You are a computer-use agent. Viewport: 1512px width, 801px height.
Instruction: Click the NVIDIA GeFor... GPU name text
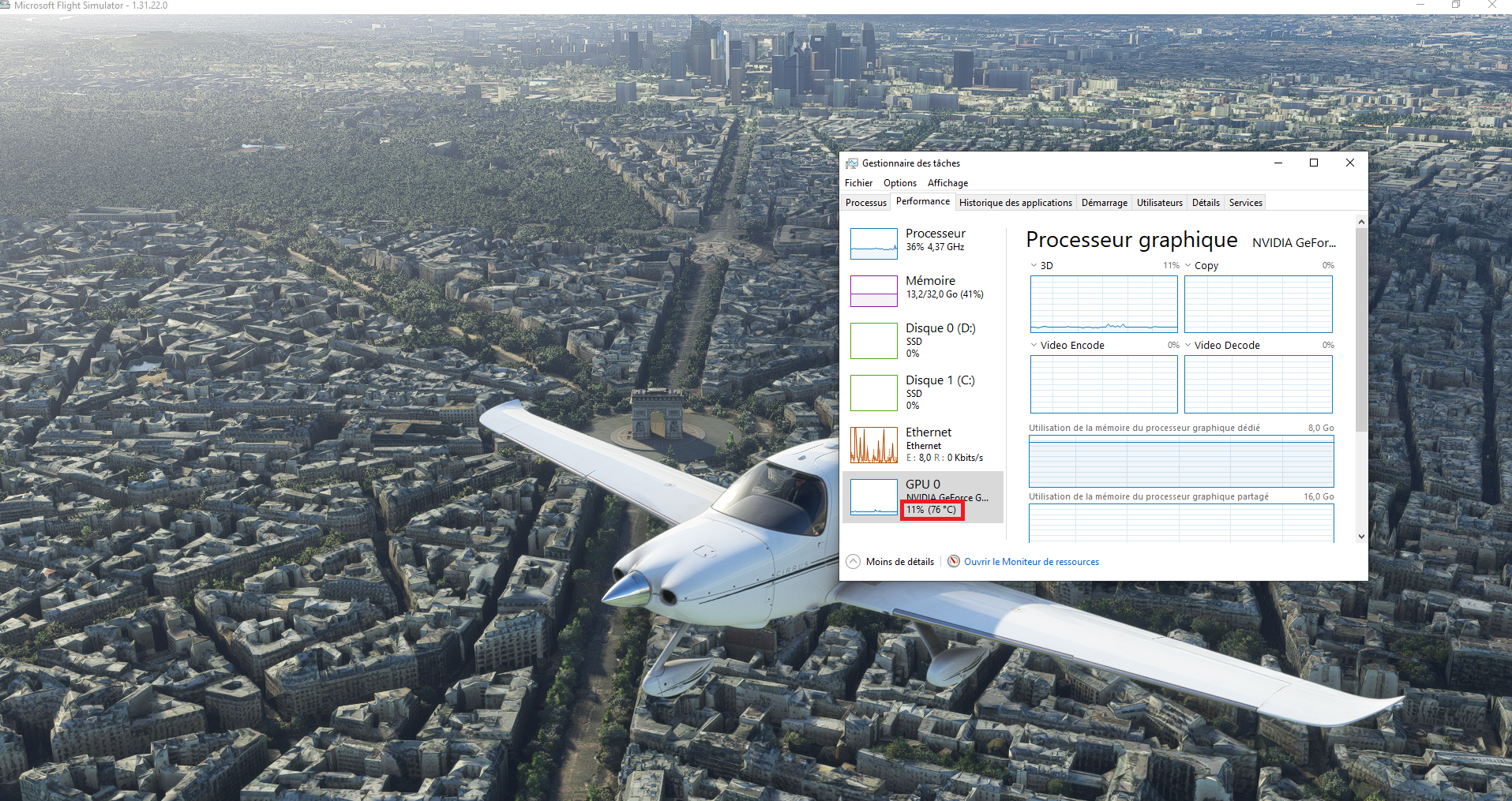click(1294, 243)
